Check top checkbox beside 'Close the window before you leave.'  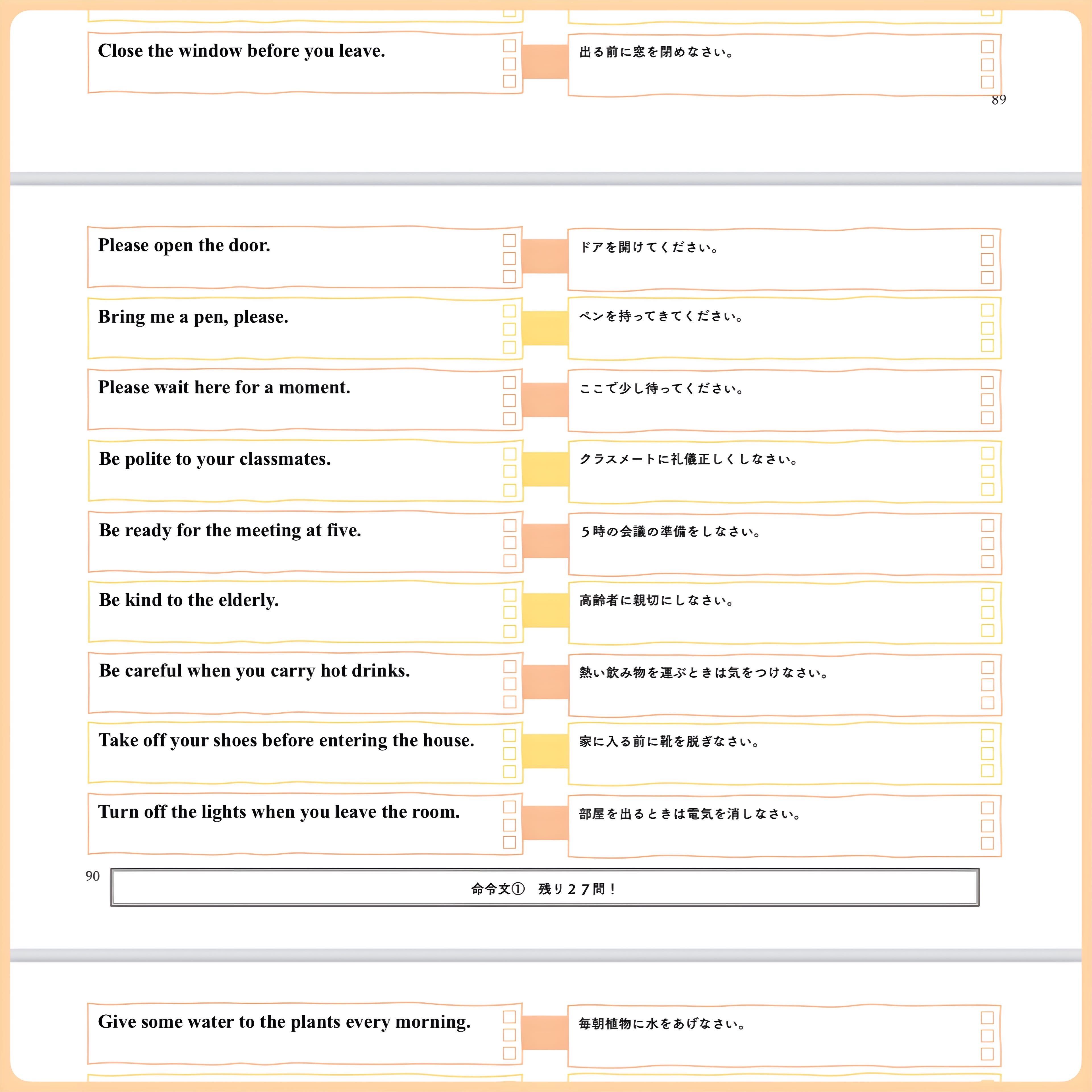[509, 46]
